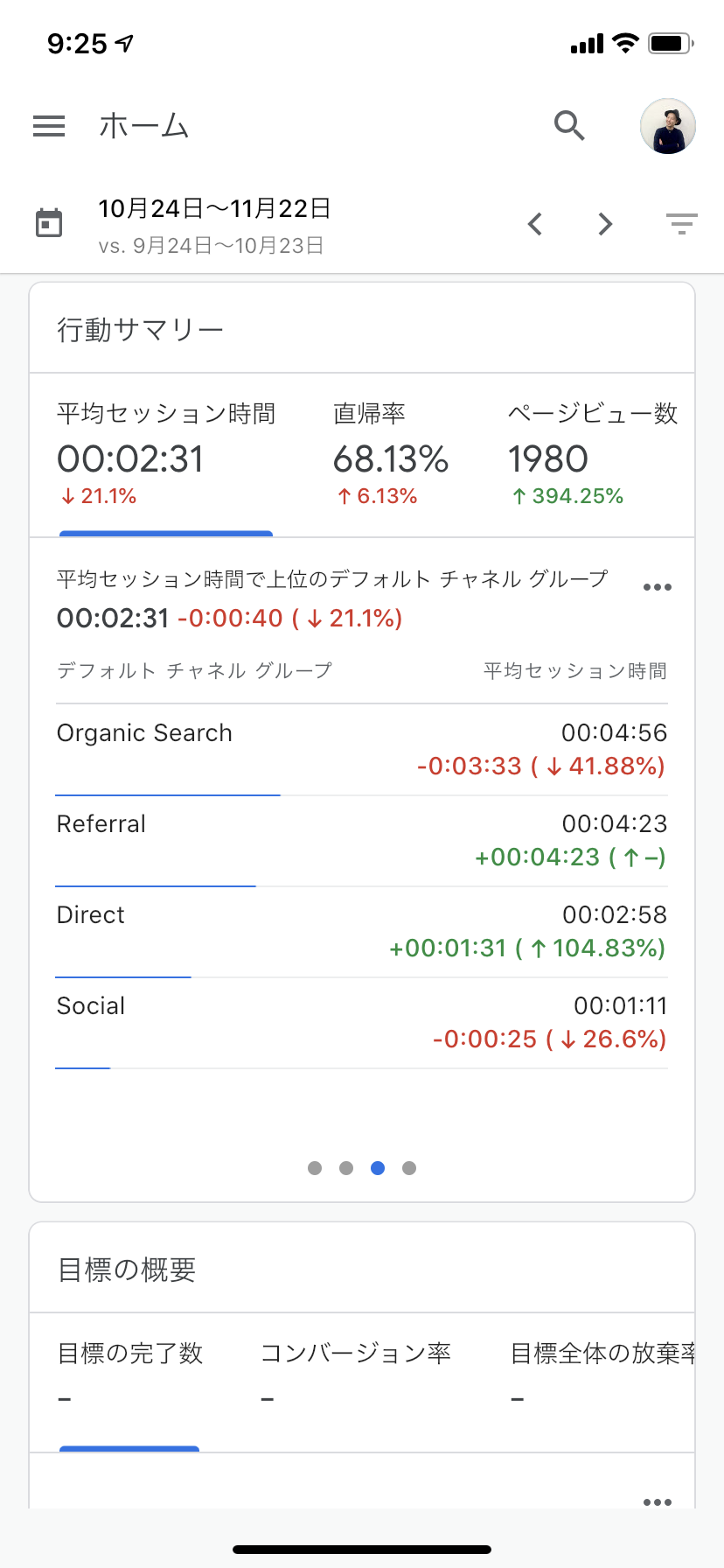Open the calendar date picker icon

click(x=49, y=224)
